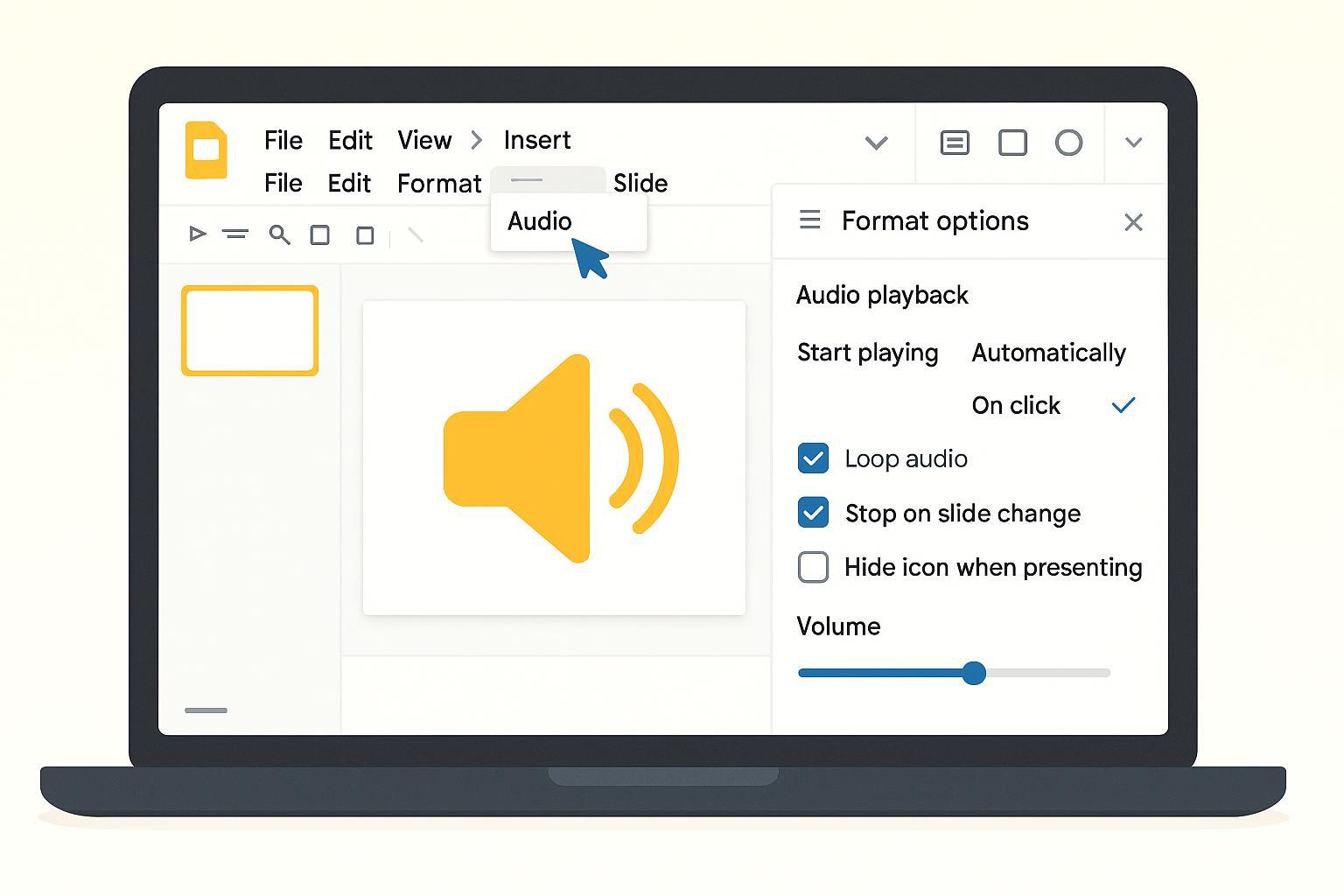Click the text box icon in top bar

954,143
